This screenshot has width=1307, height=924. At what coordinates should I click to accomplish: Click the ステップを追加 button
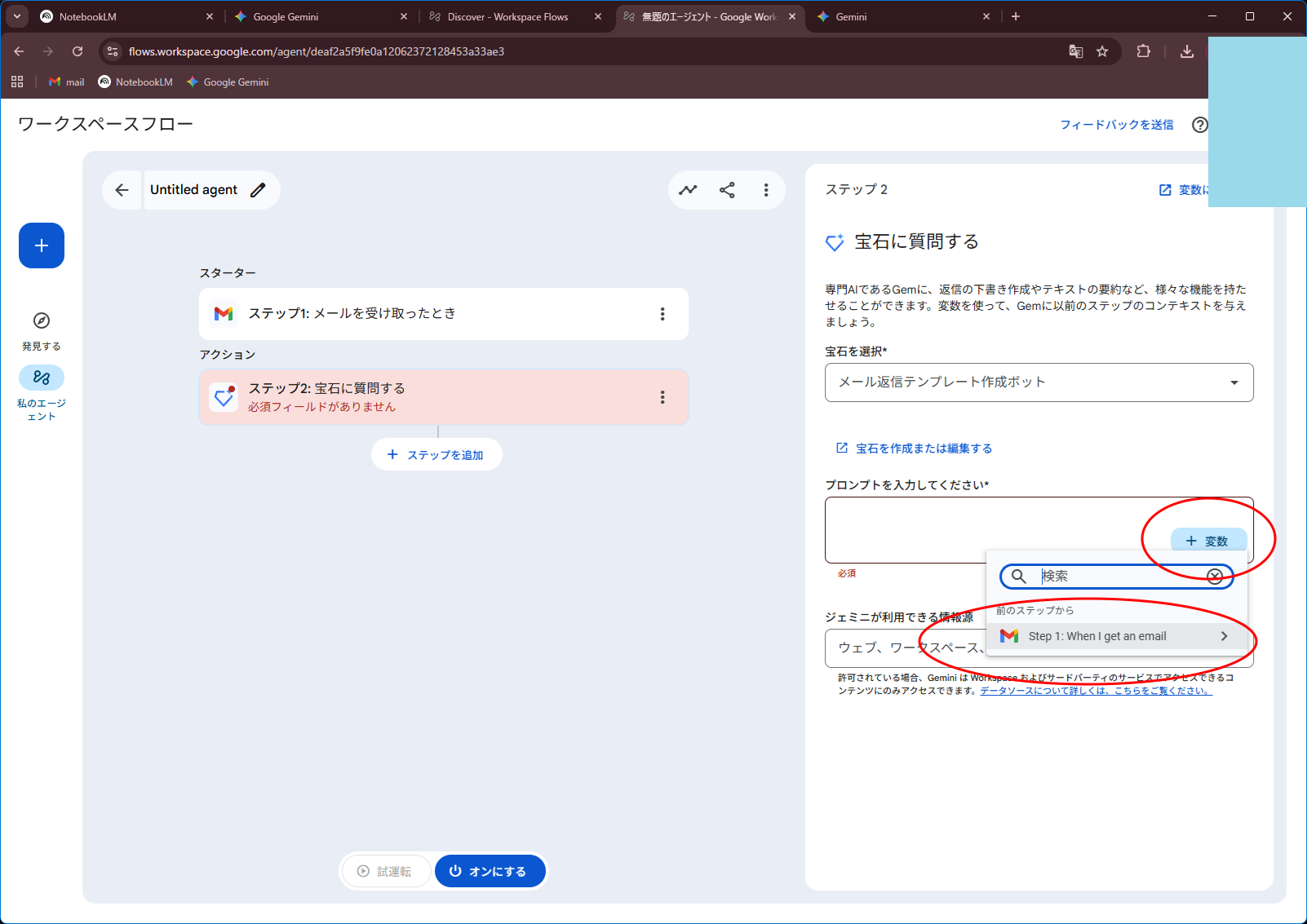point(436,455)
